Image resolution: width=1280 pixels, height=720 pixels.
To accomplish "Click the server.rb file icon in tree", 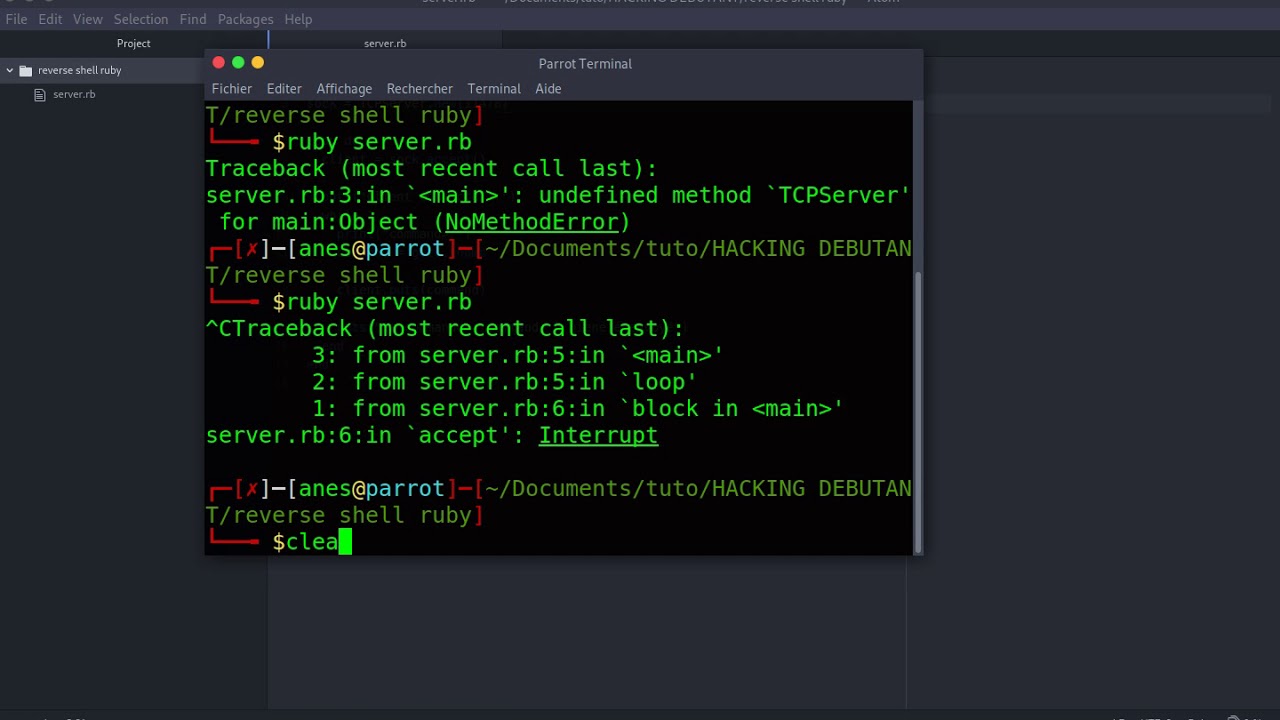I will pos(40,94).
